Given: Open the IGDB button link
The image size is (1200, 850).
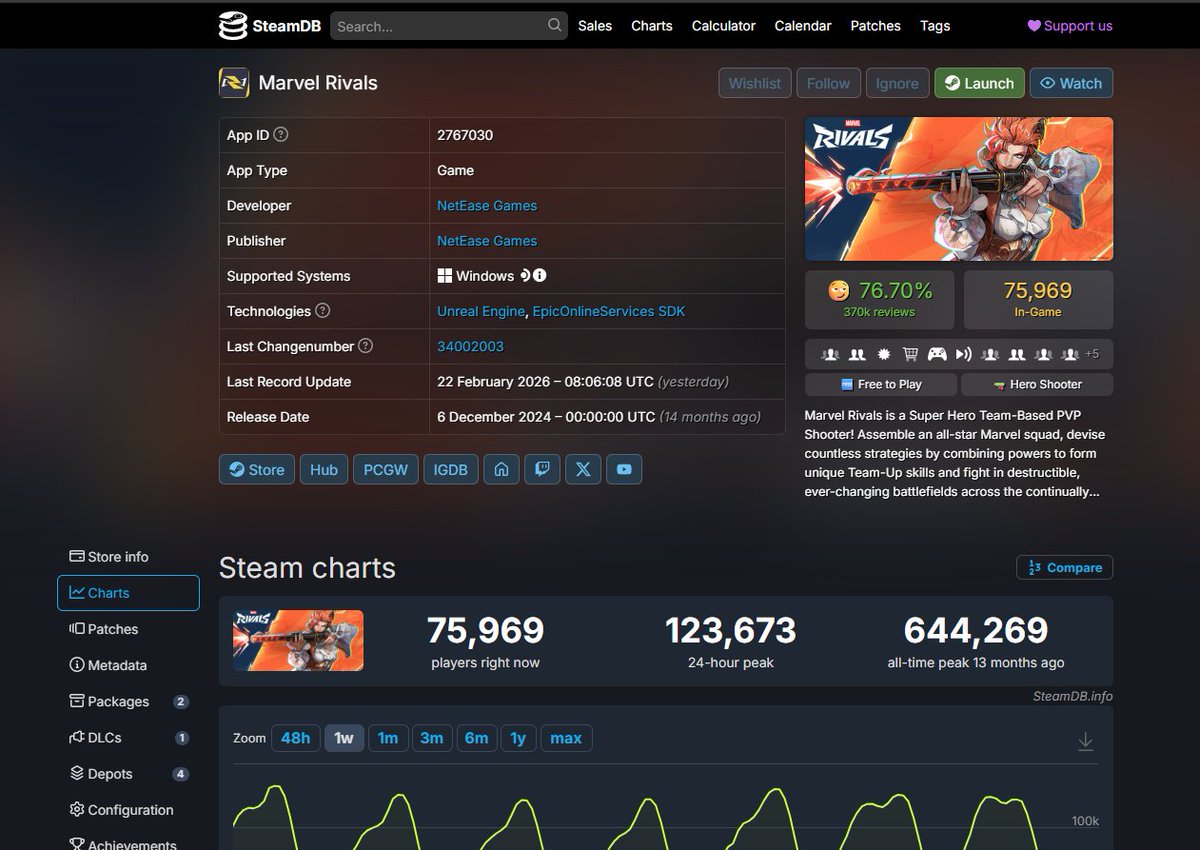Looking at the screenshot, I should [451, 469].
